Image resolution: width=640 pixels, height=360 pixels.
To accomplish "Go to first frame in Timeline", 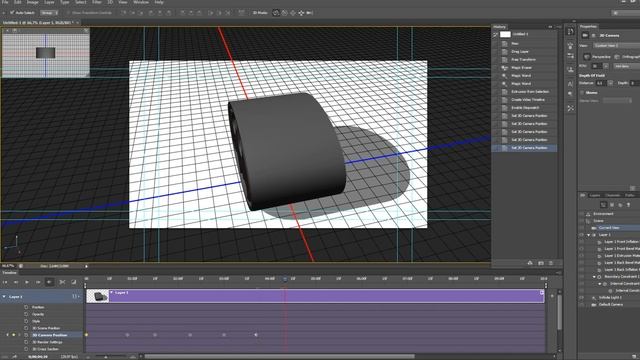I will coord(5,282).
